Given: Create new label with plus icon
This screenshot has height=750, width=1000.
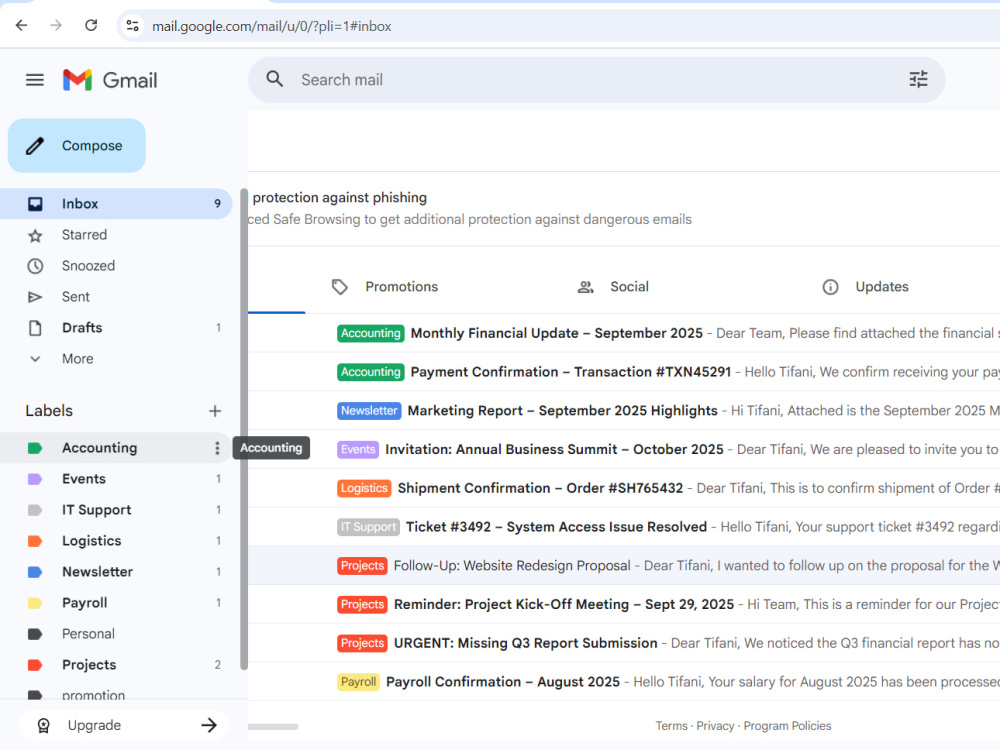Looking at the screenshot, I should click(215, 411).
